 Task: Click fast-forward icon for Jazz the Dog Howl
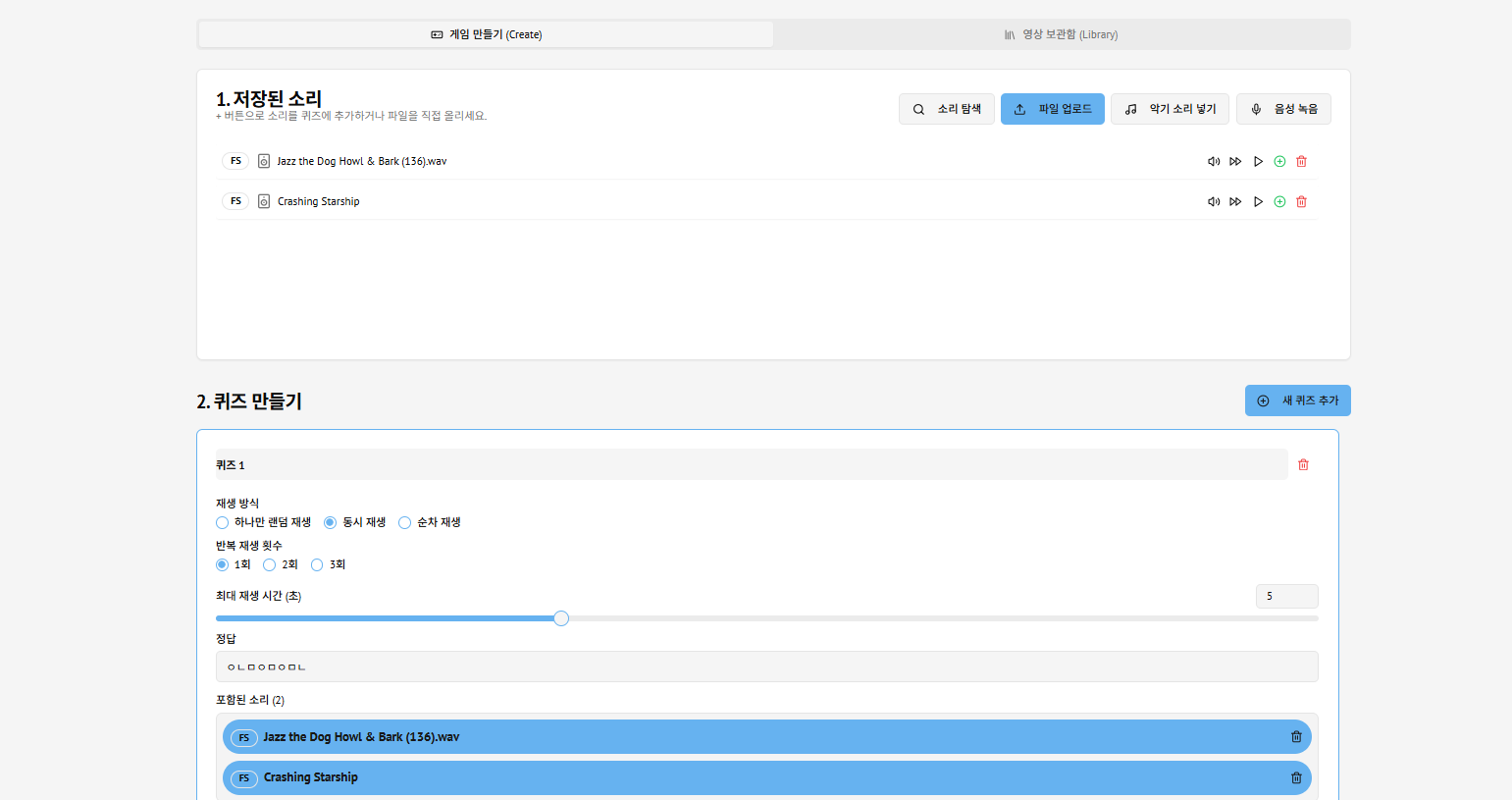1235,161
